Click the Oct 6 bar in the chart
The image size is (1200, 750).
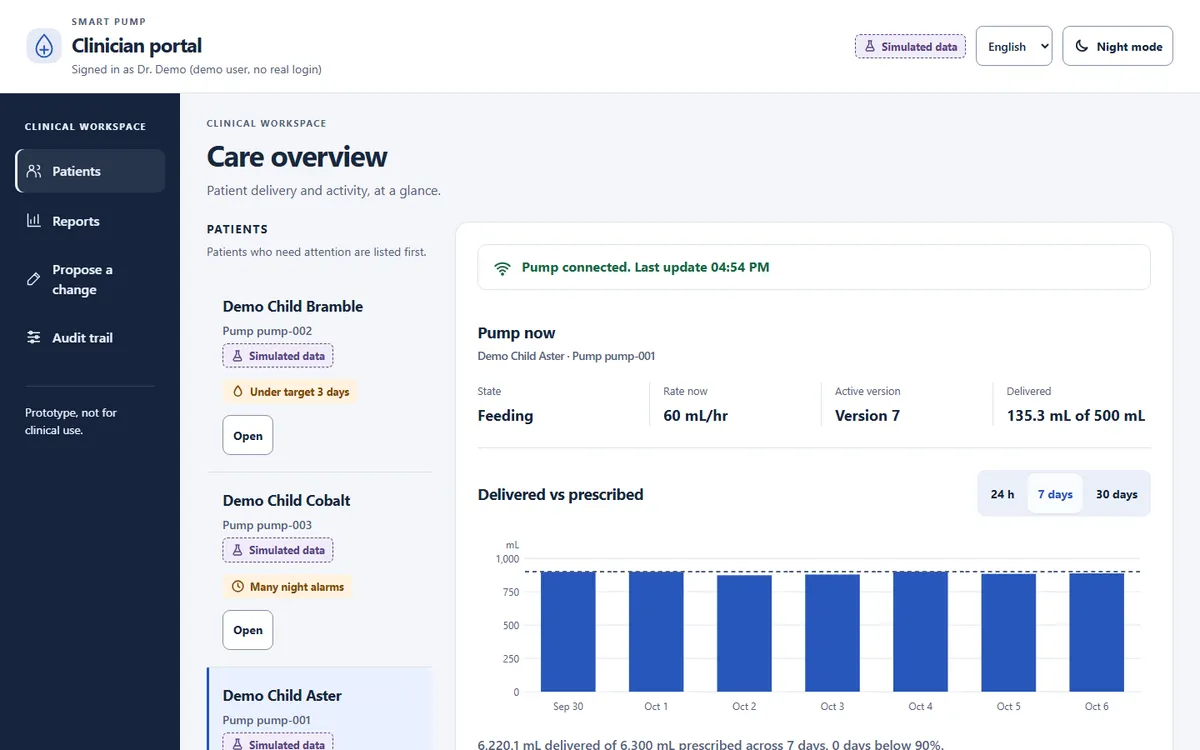point(1097,632)
